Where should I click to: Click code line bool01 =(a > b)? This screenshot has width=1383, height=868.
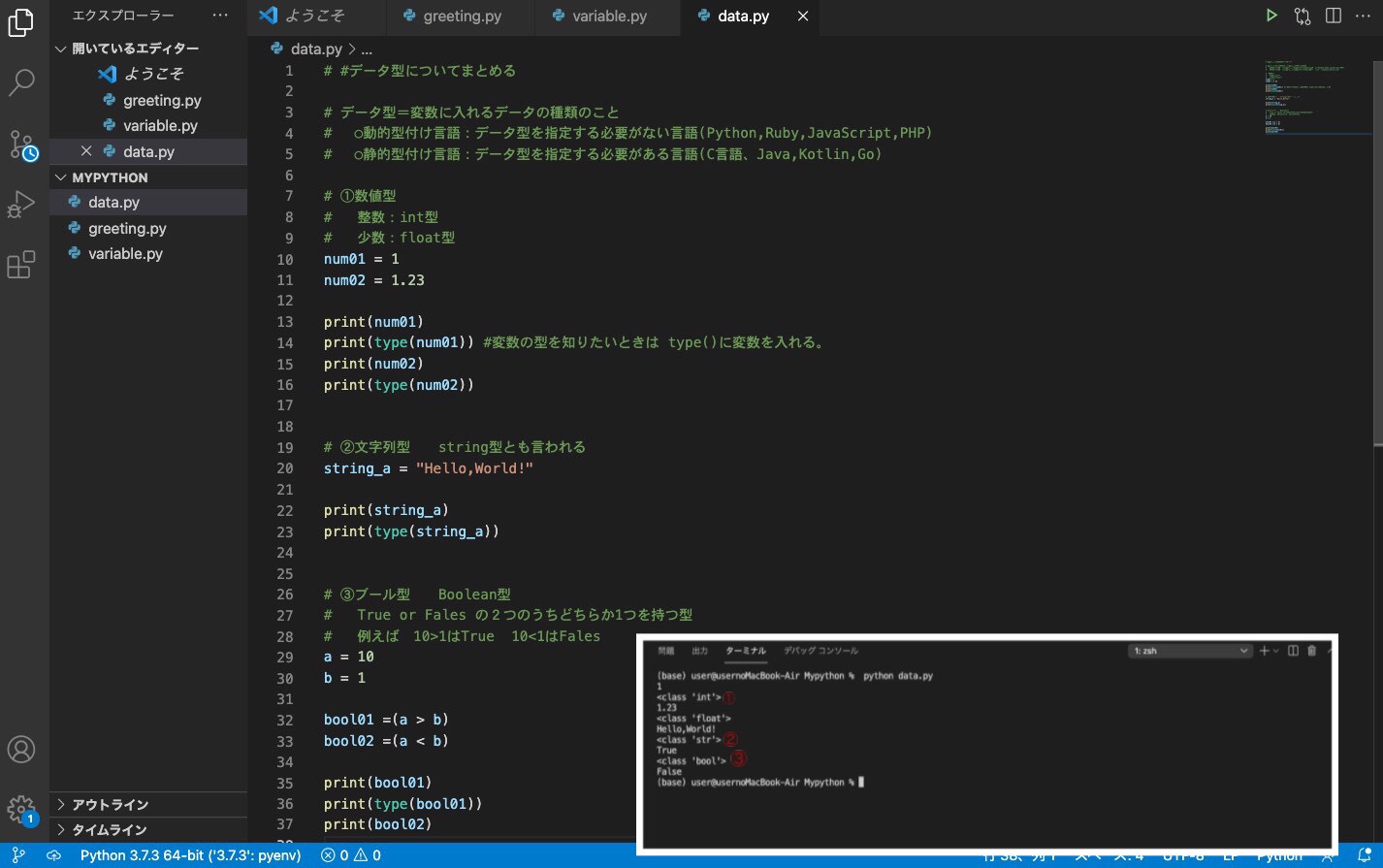pos(386,720)
